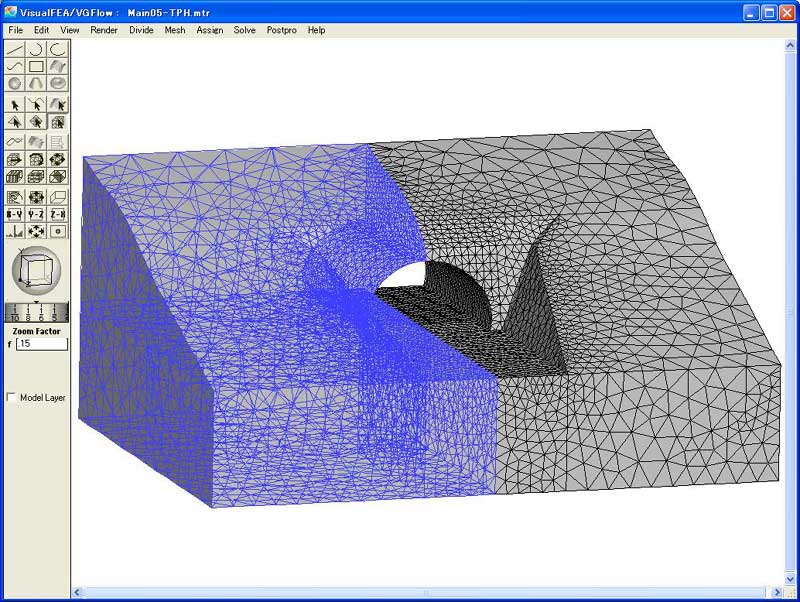Switch to the Z-X plane view
Screen dimensions: 800x602
pos(58,214)
